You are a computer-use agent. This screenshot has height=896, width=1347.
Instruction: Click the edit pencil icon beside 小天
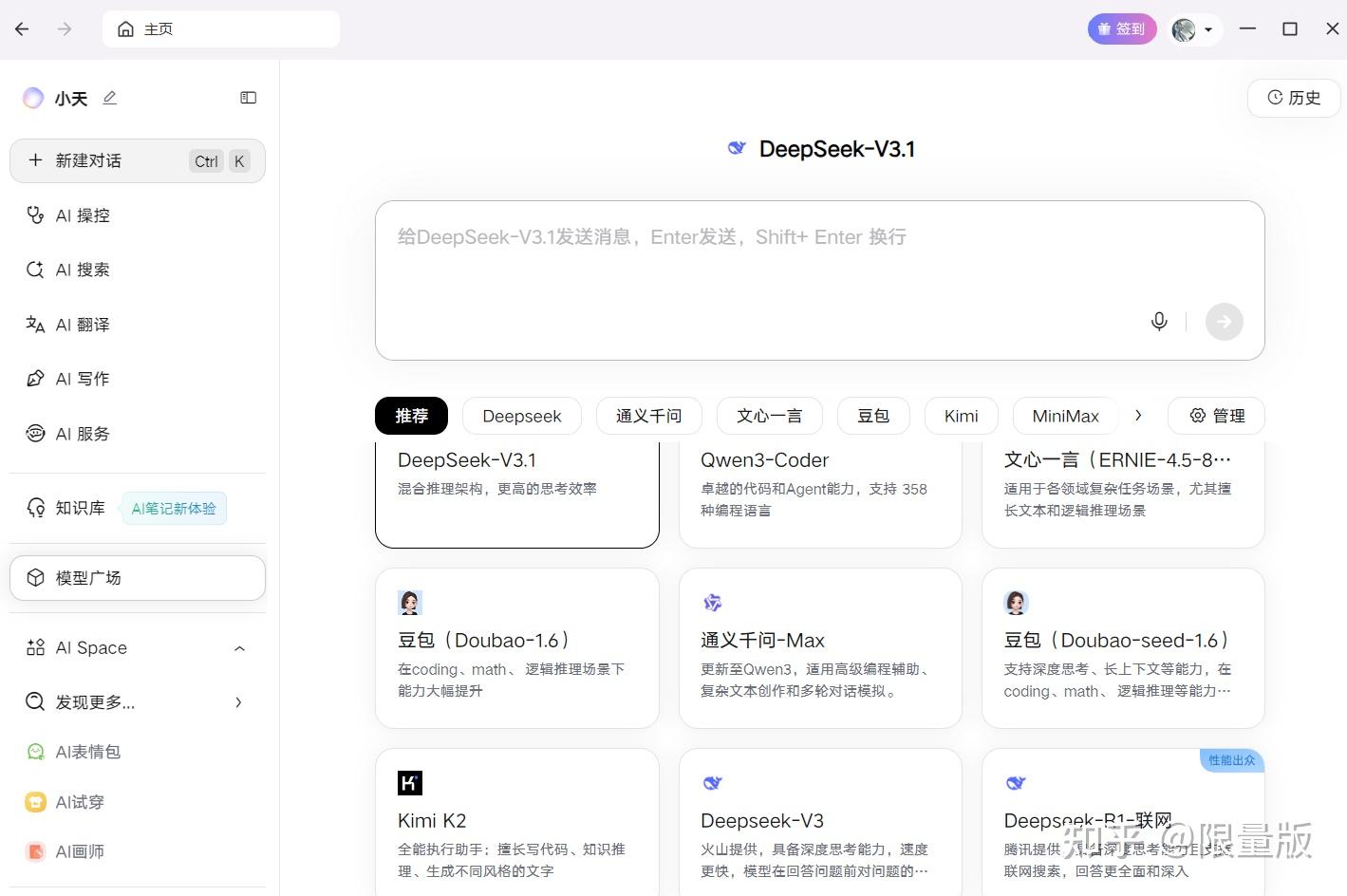pyautogui.click(x=110, y=98)
